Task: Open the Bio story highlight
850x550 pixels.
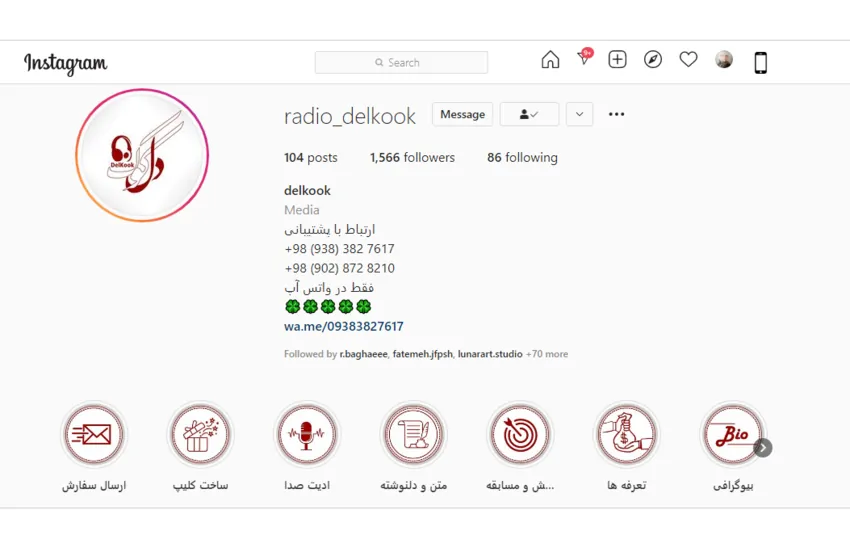Action: [733, 435]
